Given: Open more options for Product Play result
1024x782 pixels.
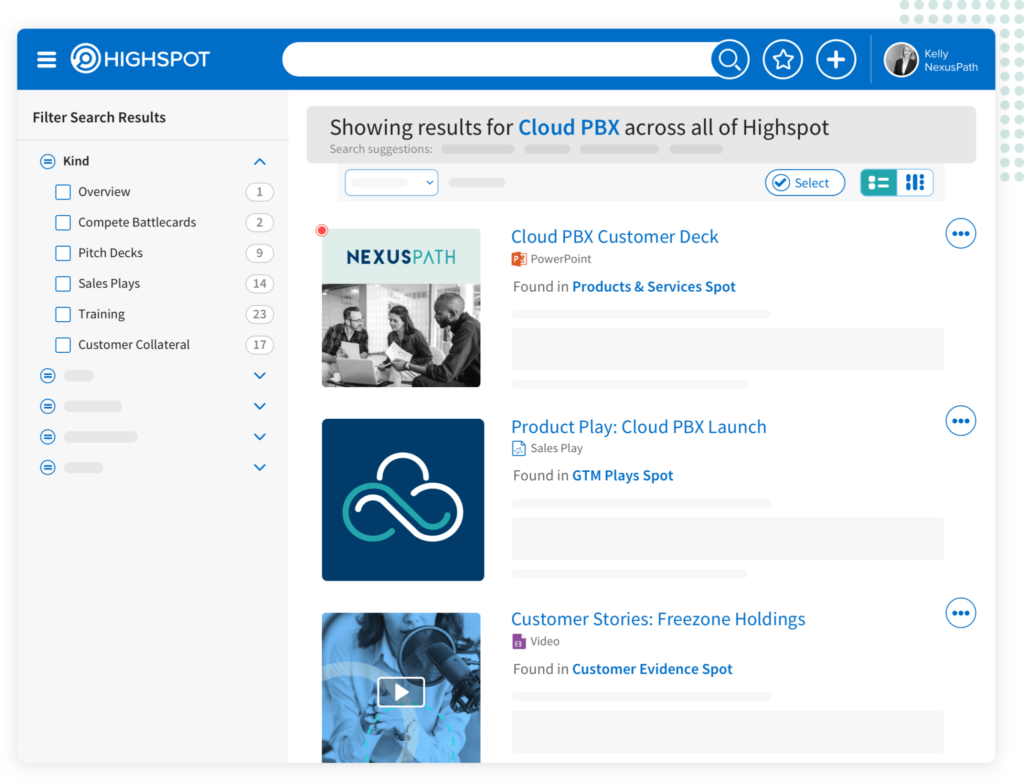Looking at the screenshot, I should (960, 421).
